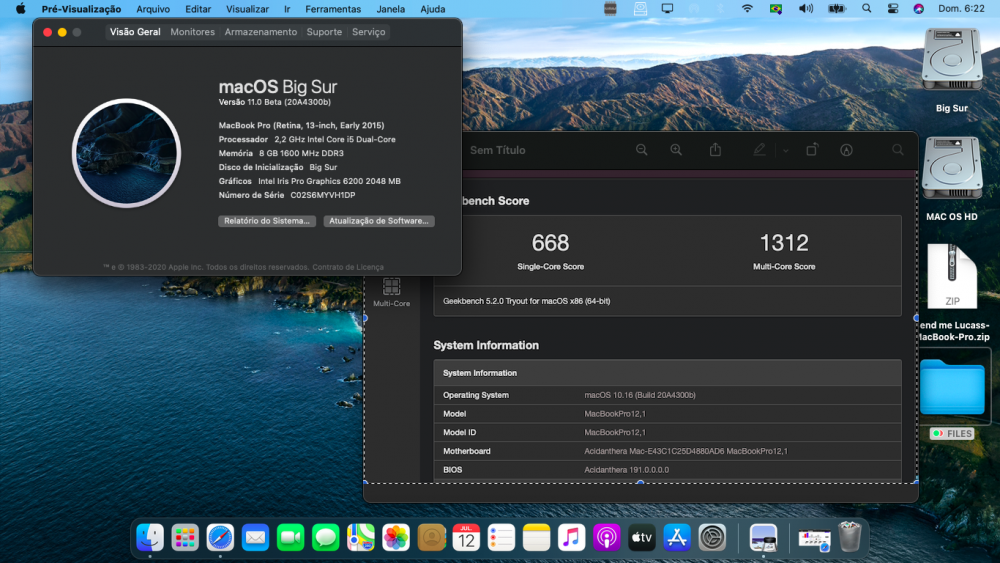Zoom out in the Preview window toolbar
This screenshot has height=563, width=1000.
click(642, 150)
